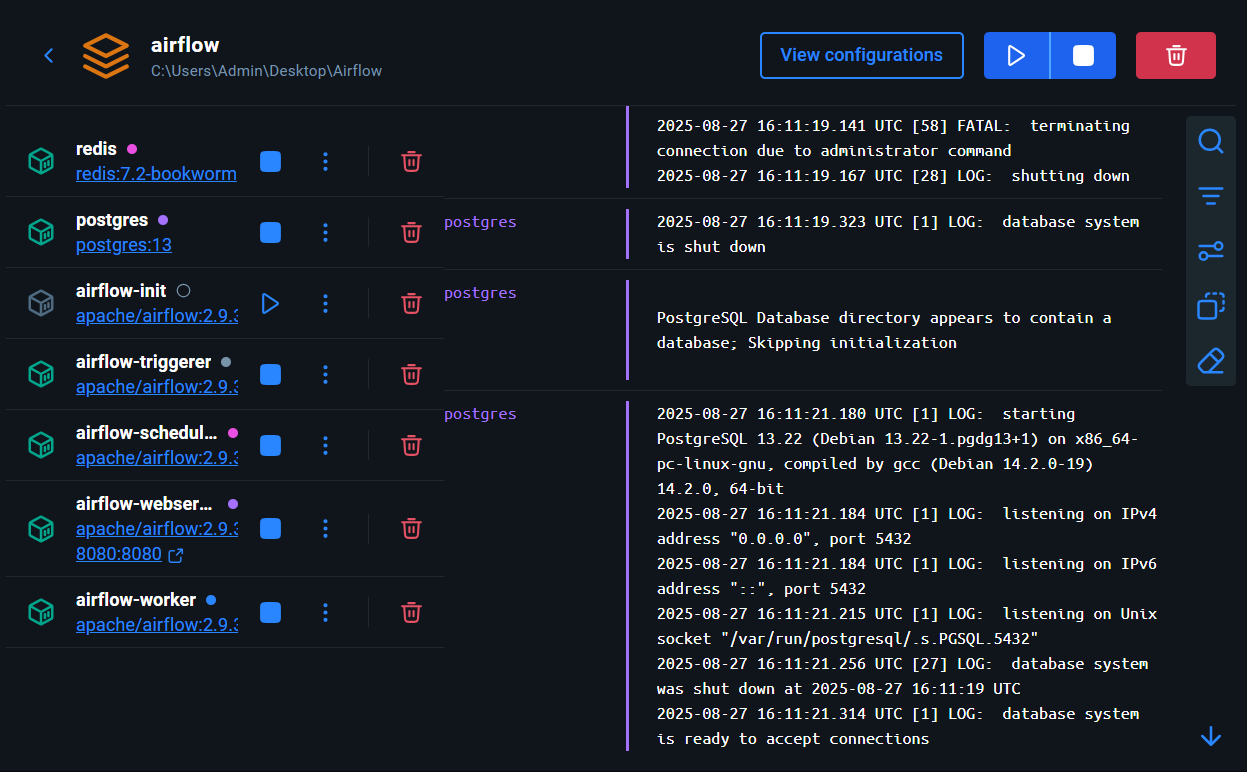
Task: Clear the terminal with eraser icon
Action: (1211, 360)
